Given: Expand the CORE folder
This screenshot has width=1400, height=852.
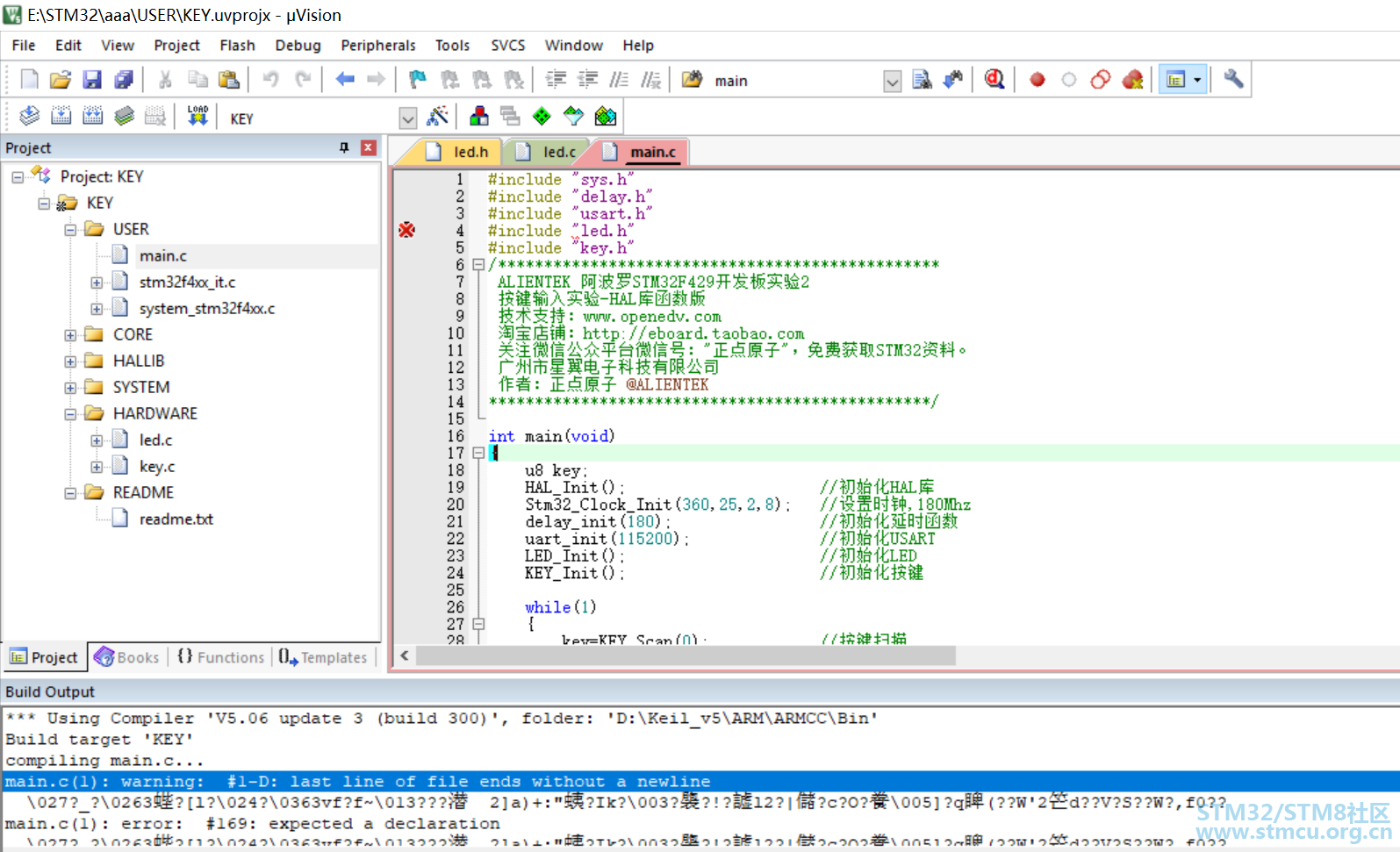Looking at the screenshot, I should click(70, 335).
